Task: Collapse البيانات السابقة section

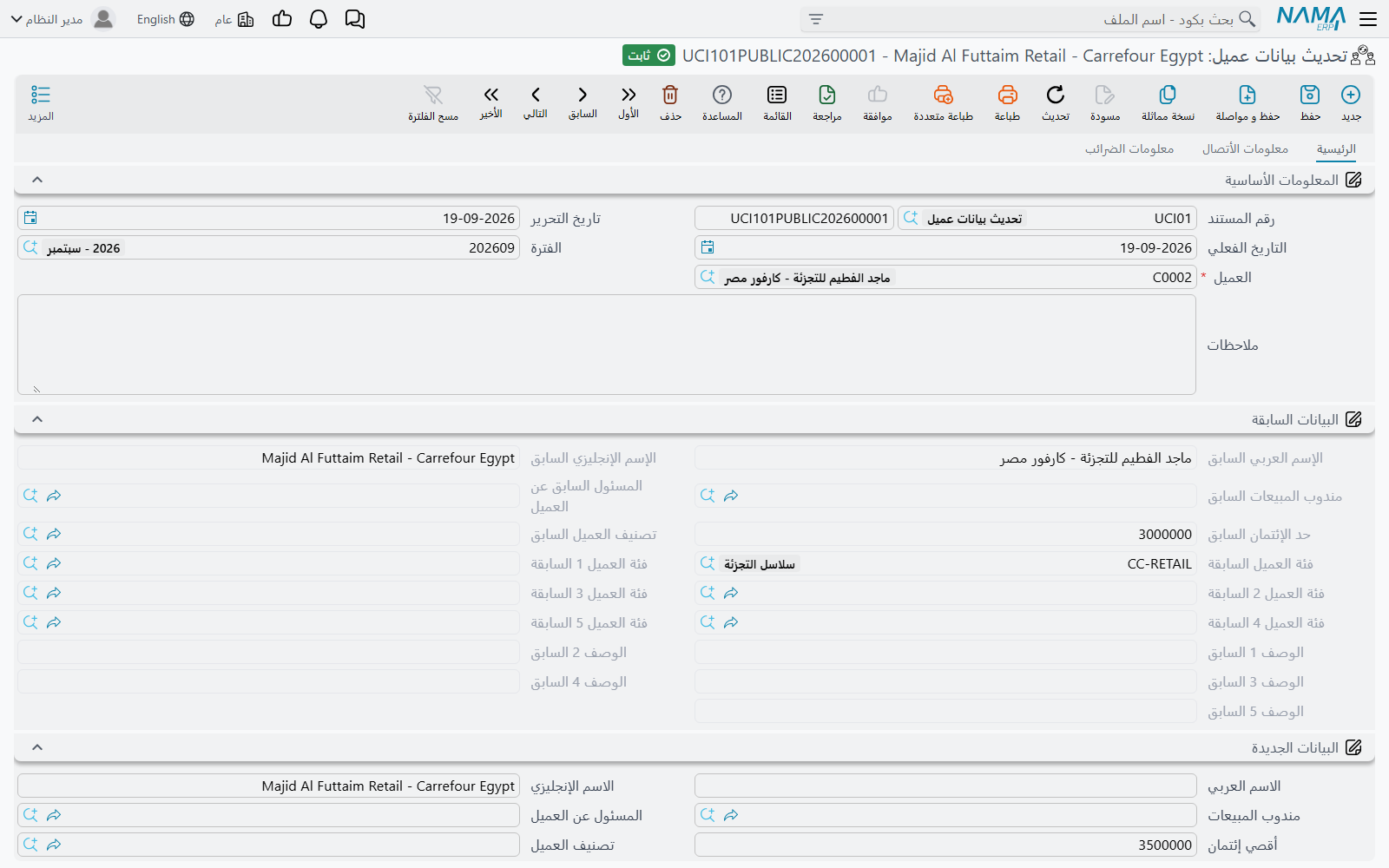Action: 37,419
